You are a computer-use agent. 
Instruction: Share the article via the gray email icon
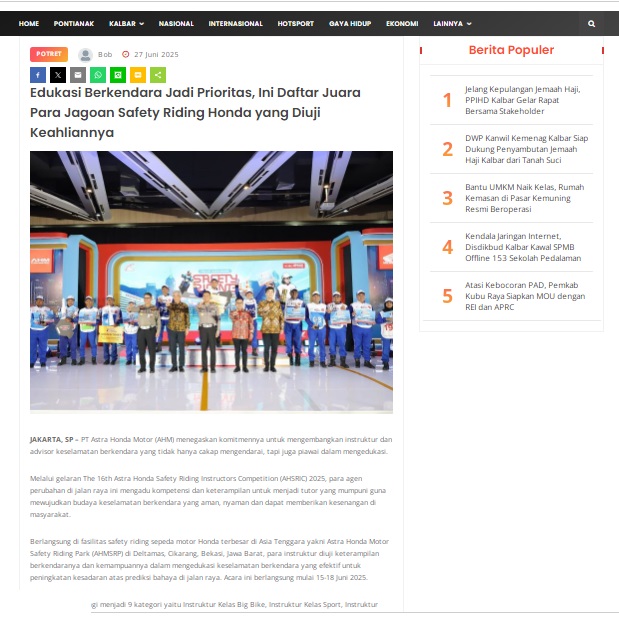point(78,75)
